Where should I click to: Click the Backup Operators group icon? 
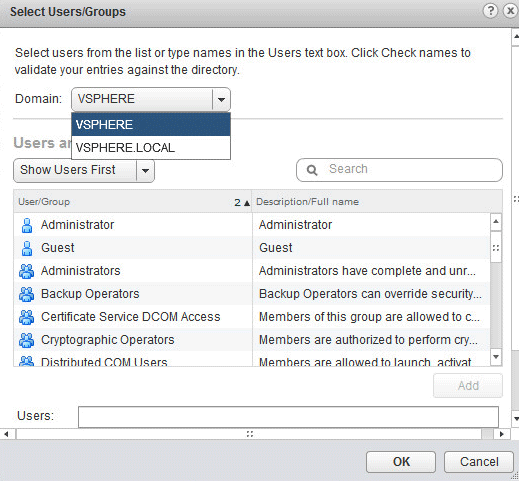pos(26,294)
